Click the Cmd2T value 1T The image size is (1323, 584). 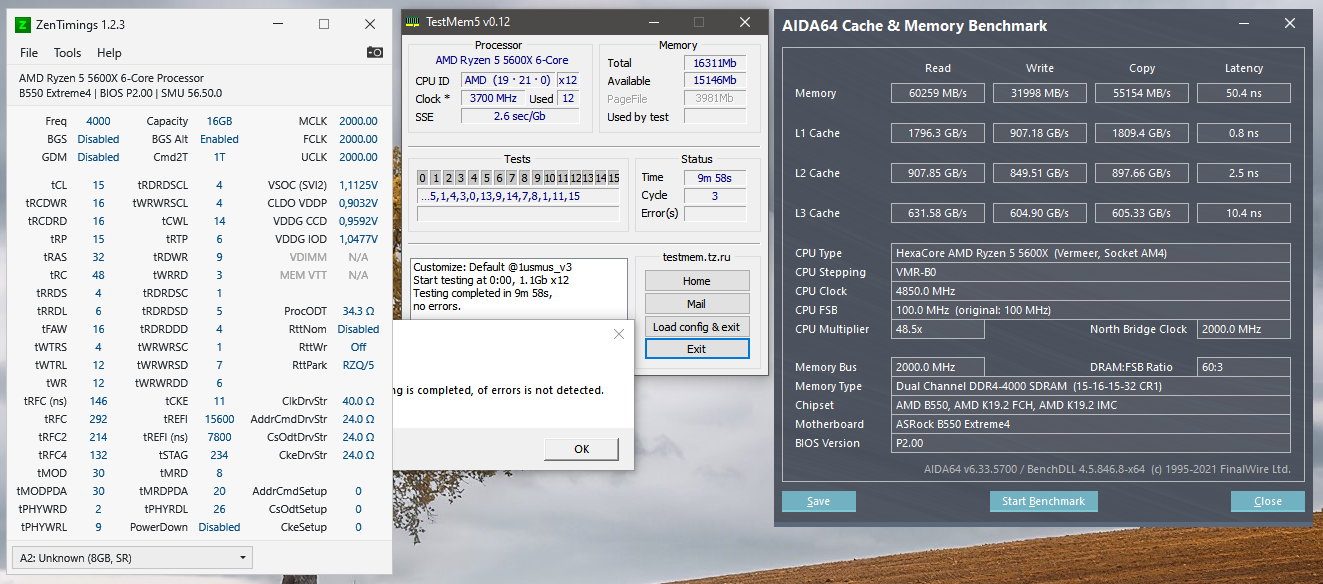[219, 157]
